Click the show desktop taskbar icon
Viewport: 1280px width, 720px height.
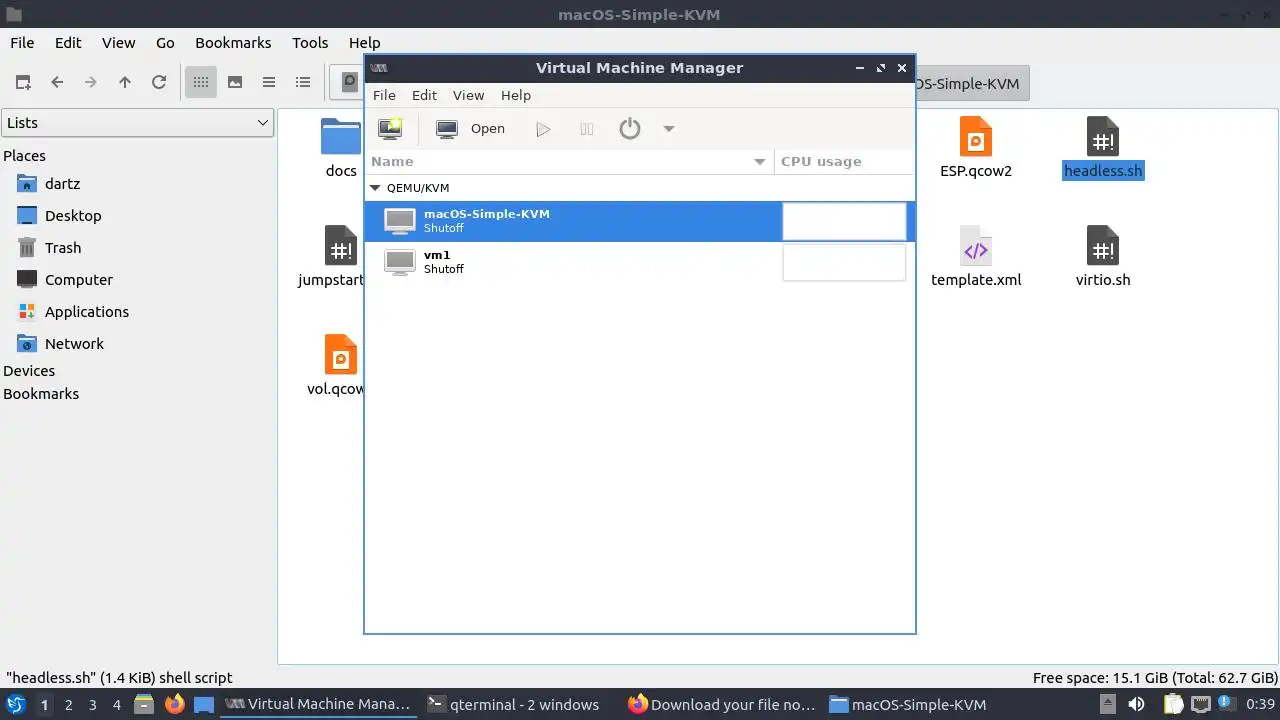pos(204,704)
